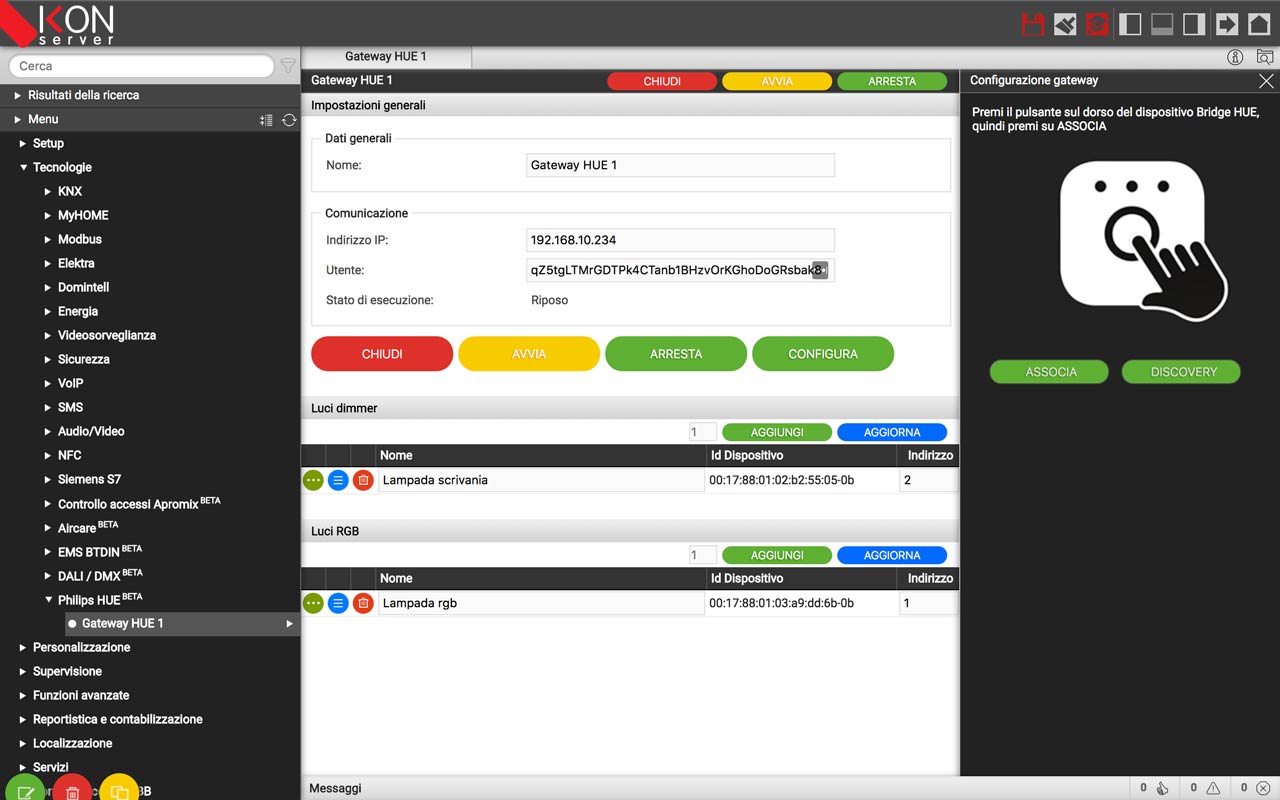The width and height of the screenshot is (1280, 800).
Task: Click the paintbrush clean icon in top toolbar
Action: [1065, 24]
